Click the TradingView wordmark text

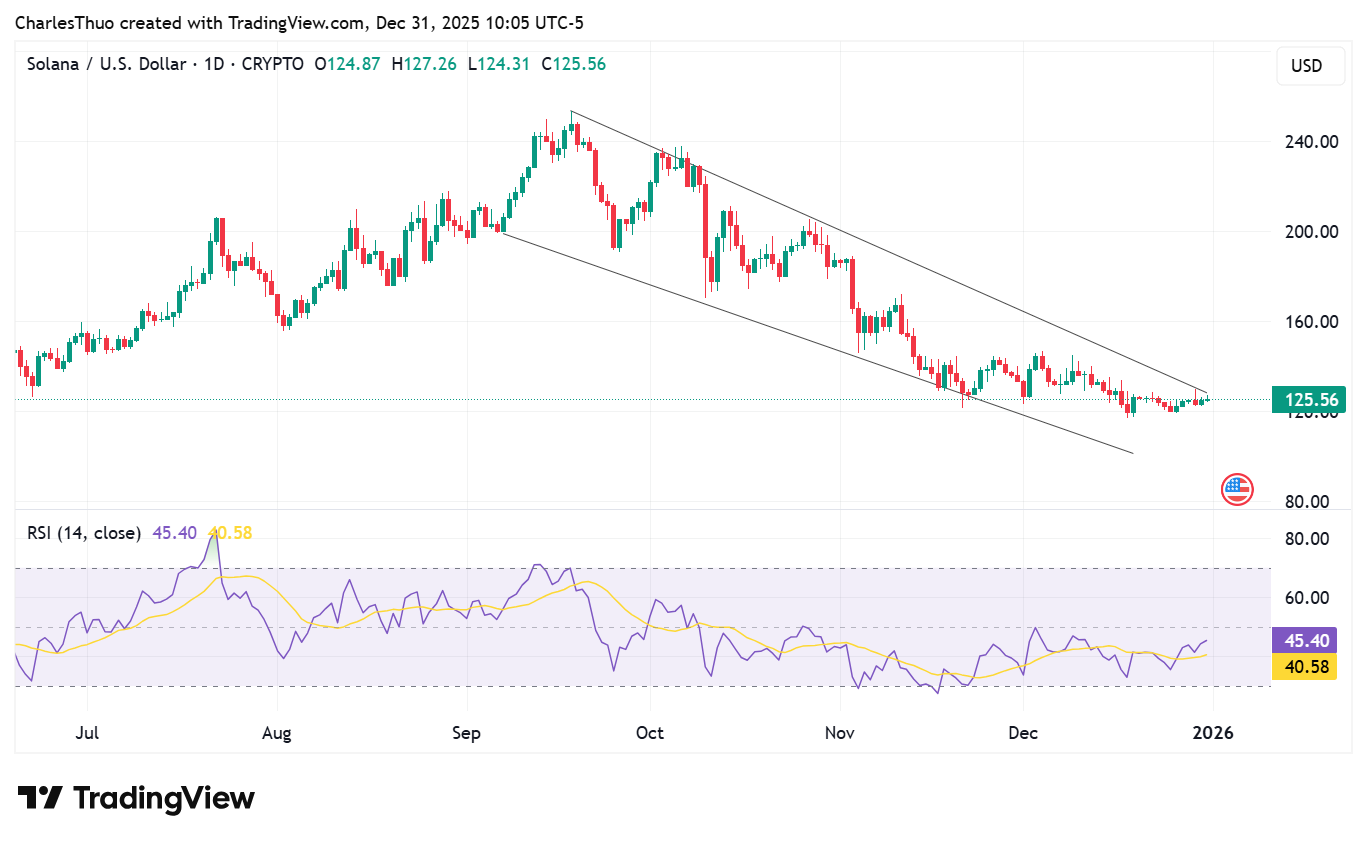click(x=164, y=798)
